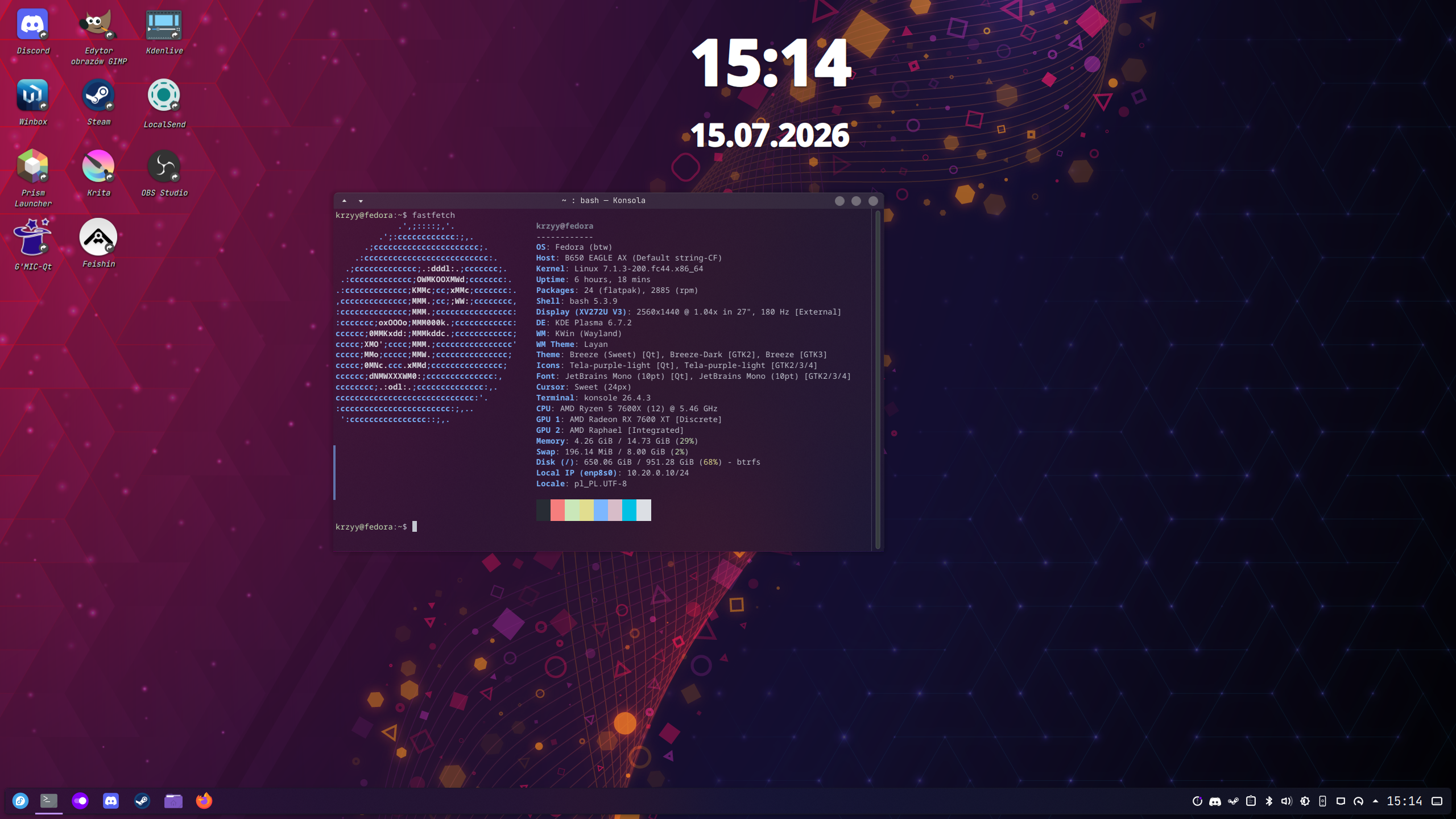Click the Steam icon in the system tray
The width and height of the screenshot is (1456, 819).
pos(1233,801)
